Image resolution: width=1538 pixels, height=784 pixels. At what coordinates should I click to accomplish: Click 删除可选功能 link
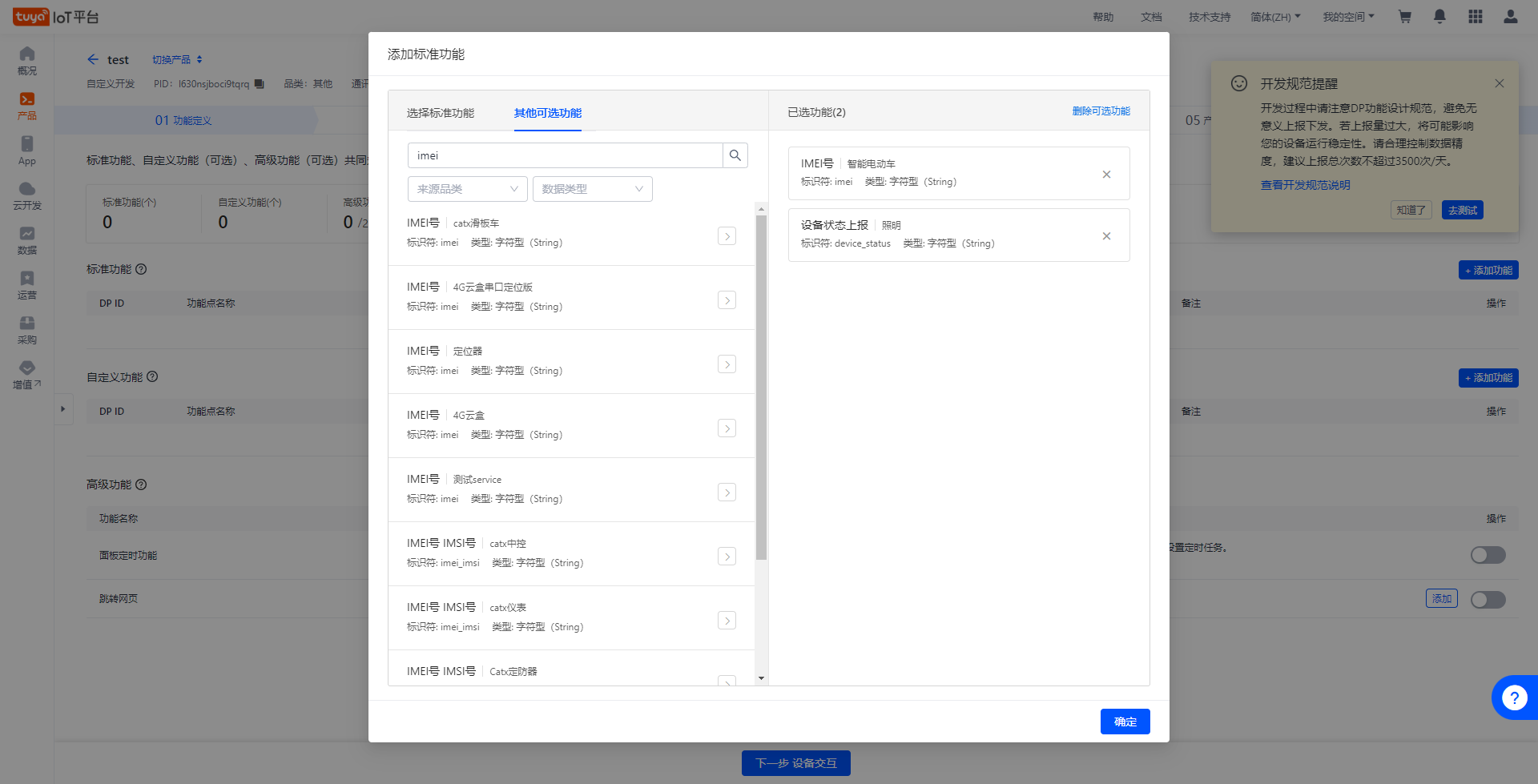click(1101, 111)
